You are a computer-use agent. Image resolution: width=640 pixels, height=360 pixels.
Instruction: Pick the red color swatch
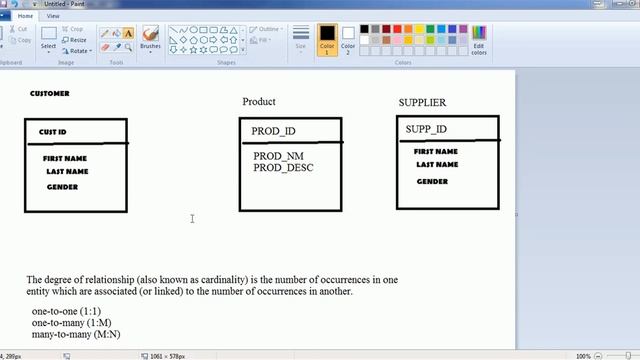[x=397, y=29]
